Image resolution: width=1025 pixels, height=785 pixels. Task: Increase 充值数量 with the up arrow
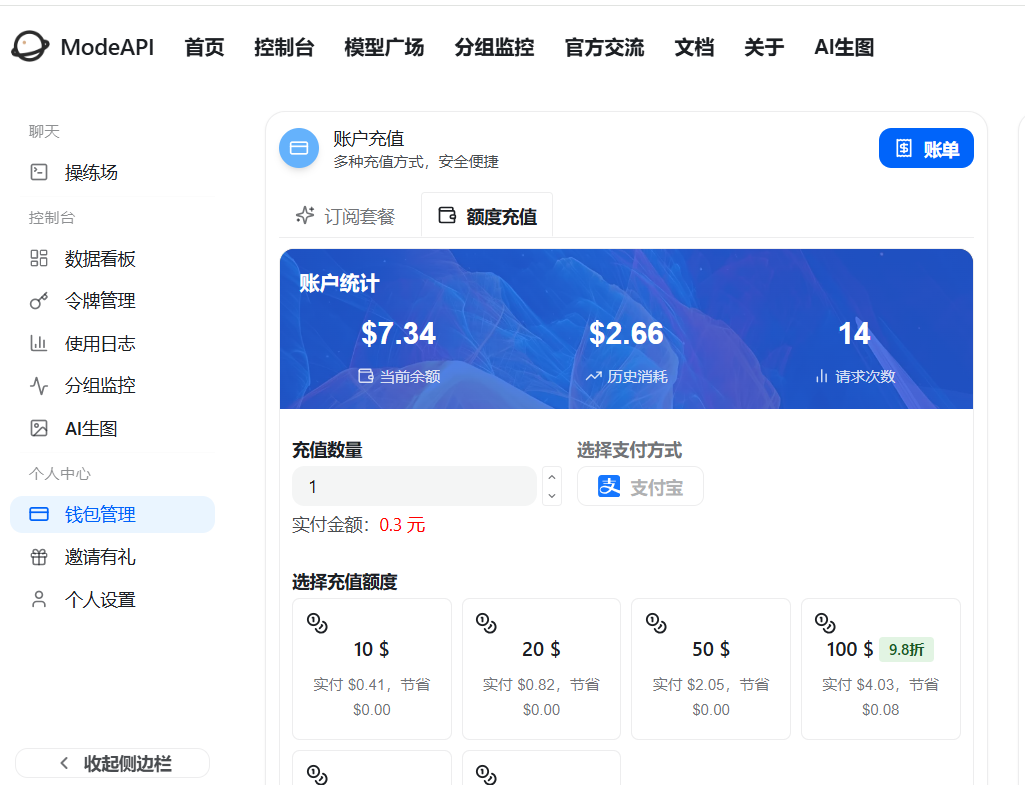(552, 477)
